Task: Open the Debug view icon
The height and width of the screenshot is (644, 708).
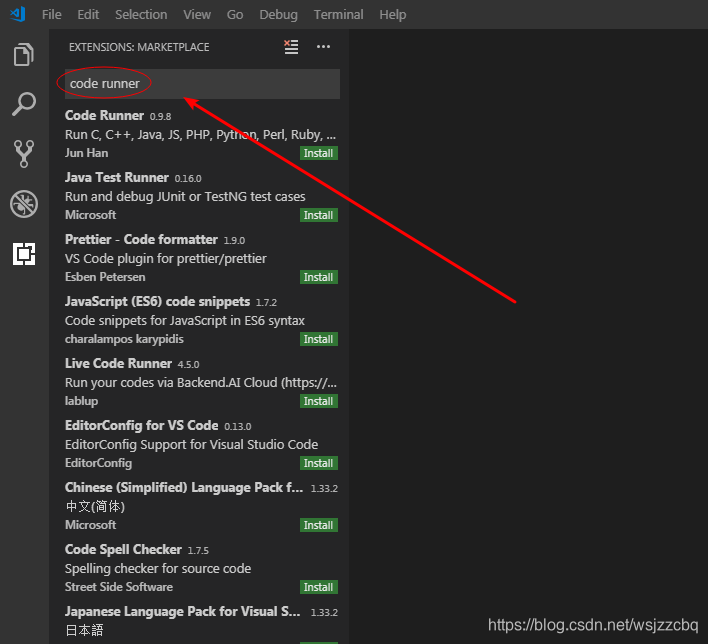Action: click(x=23, y=204)
